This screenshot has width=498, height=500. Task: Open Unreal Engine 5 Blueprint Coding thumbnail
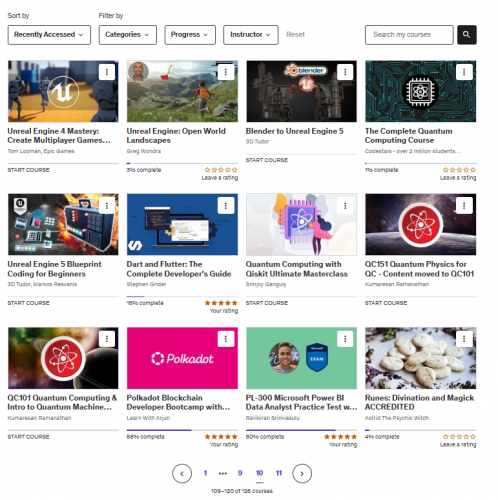click(x=63, y=225)
